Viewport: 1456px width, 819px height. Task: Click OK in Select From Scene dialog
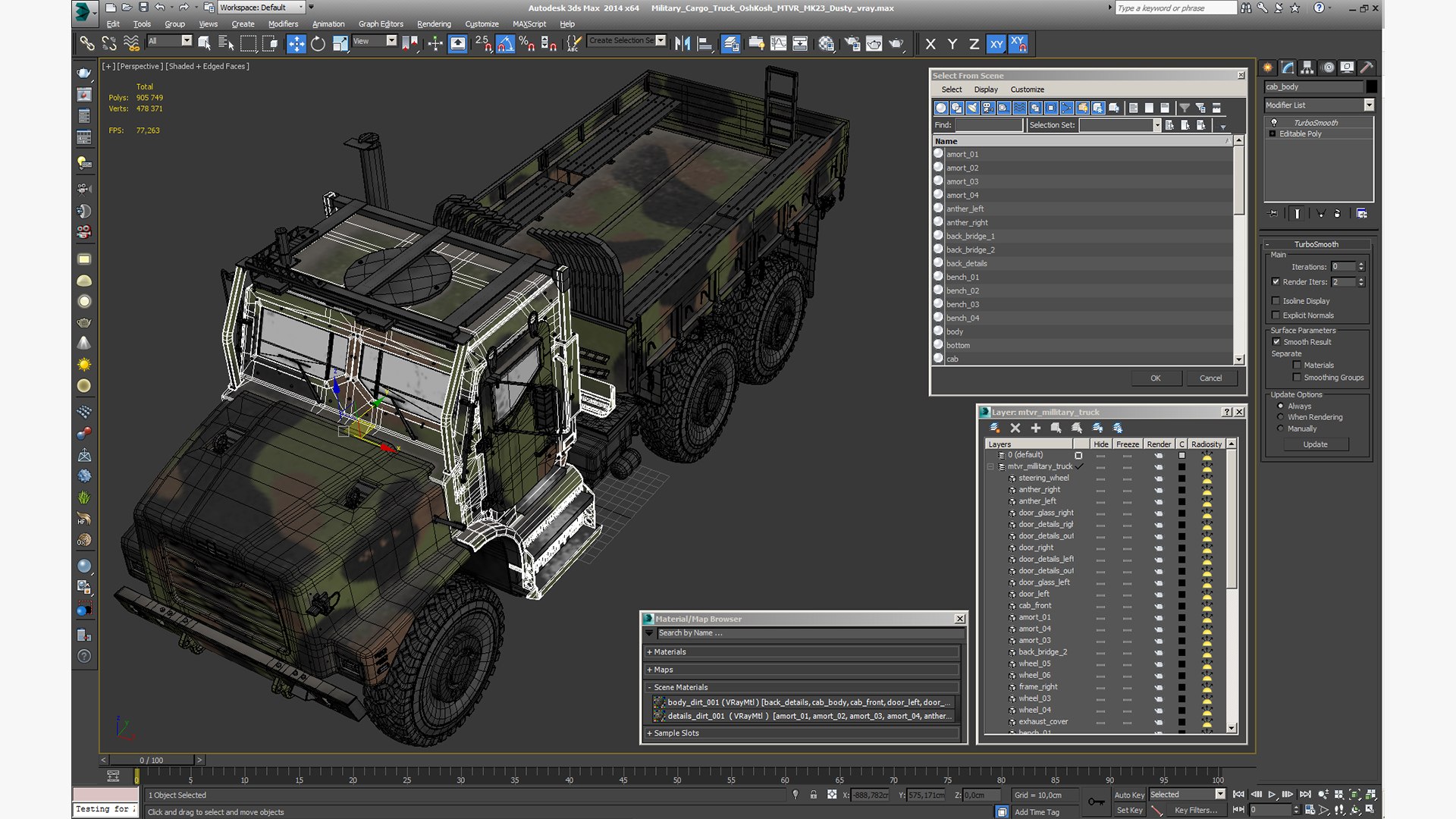1156,378
